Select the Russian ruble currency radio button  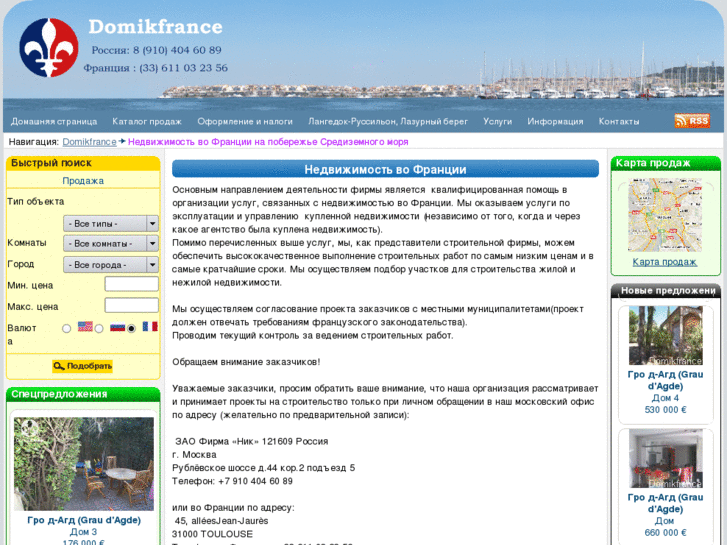[x=99, y=328]
